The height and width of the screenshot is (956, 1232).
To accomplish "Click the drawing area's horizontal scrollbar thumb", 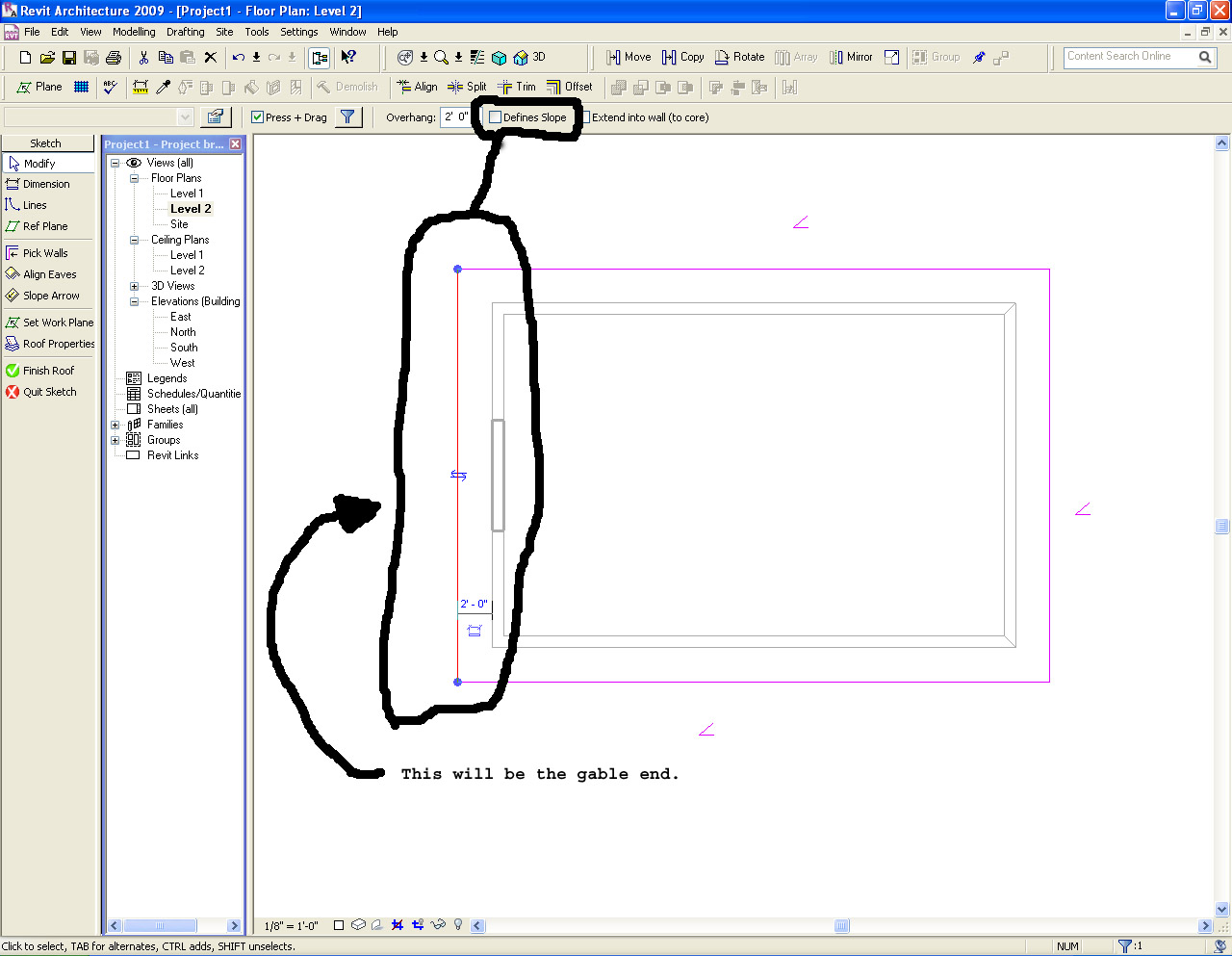I will click(842, 926).
